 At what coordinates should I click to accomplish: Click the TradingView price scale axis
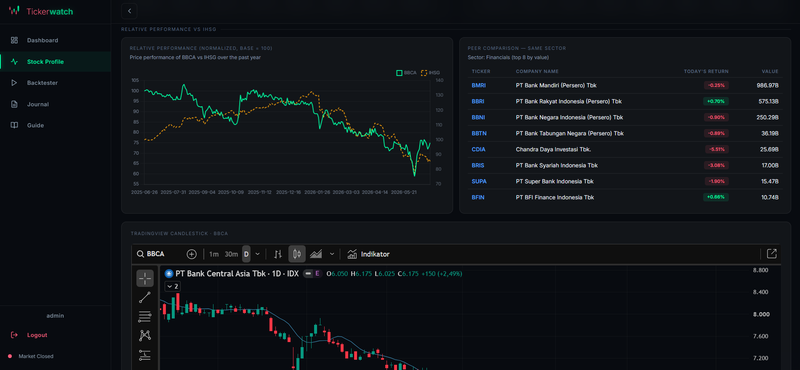[764, 318]
